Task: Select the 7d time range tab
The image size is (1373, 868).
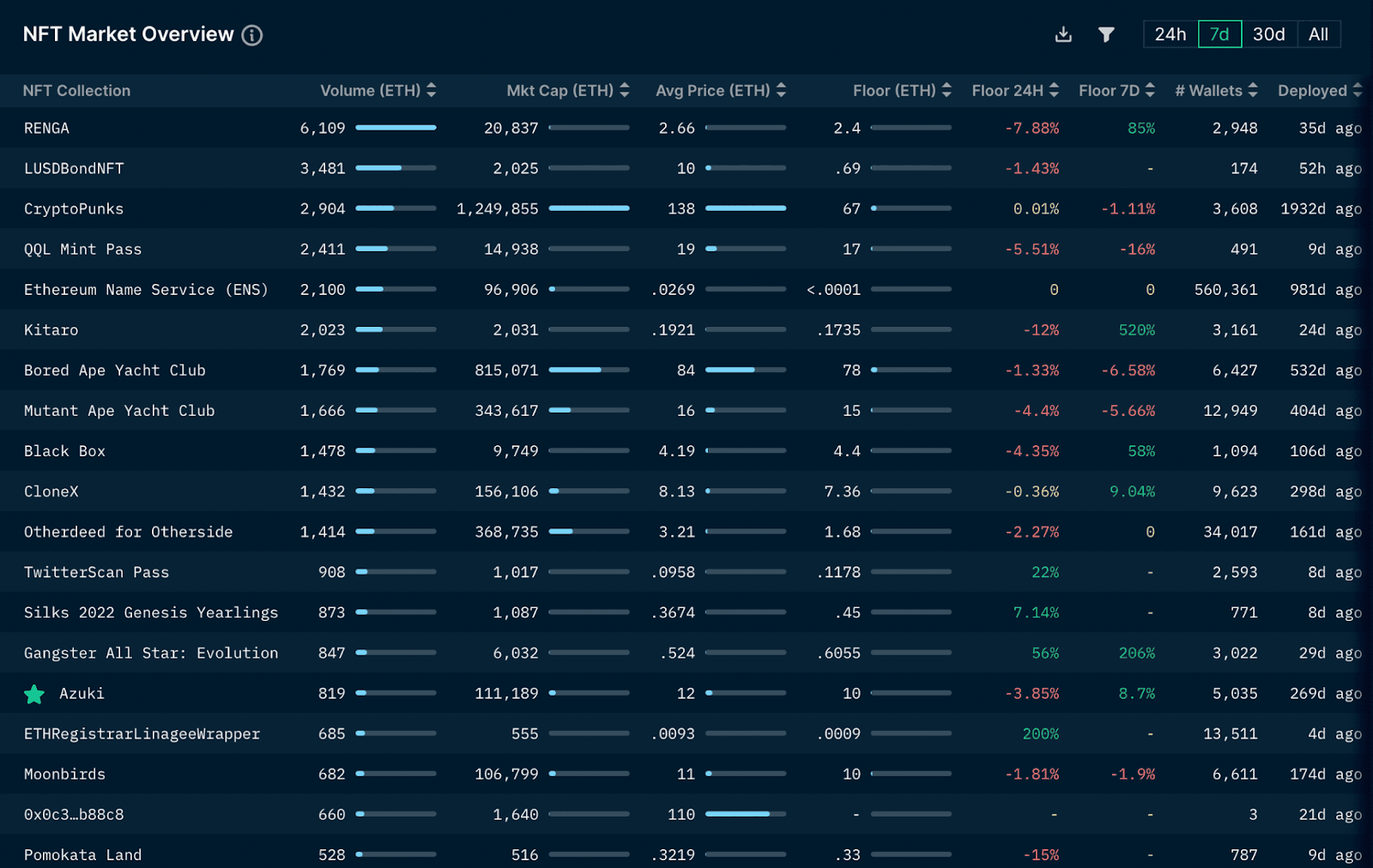Action: tap(1219, 34)
